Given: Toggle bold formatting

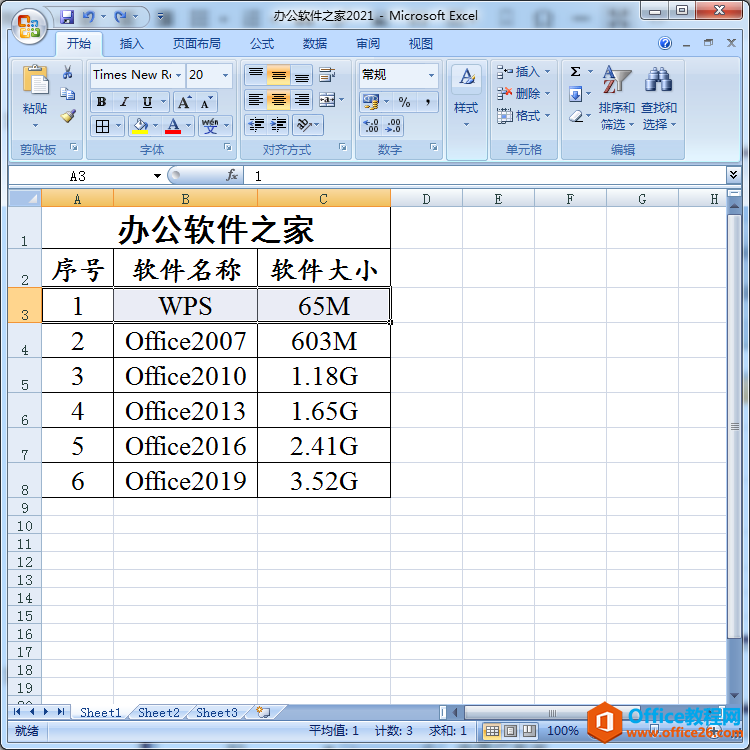Looking at the screenshot, I should [101, 102].
